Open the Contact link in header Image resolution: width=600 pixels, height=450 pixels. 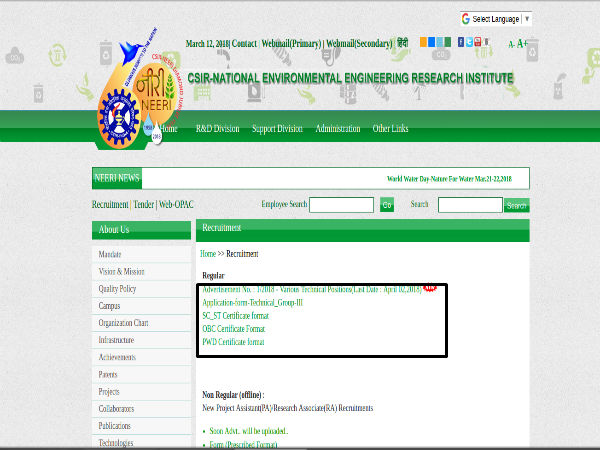click(x=244, y=44)
